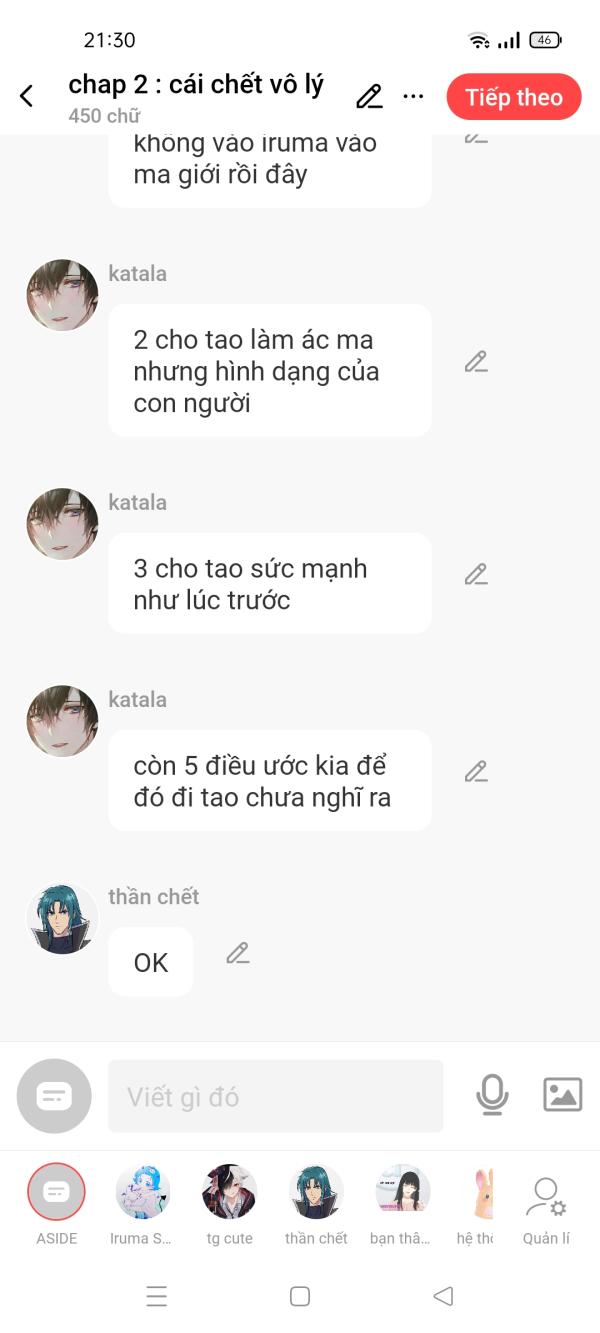The image size is (600, 1333).
Task: Open the three-dot more options menu
Action: click(413, 96)
